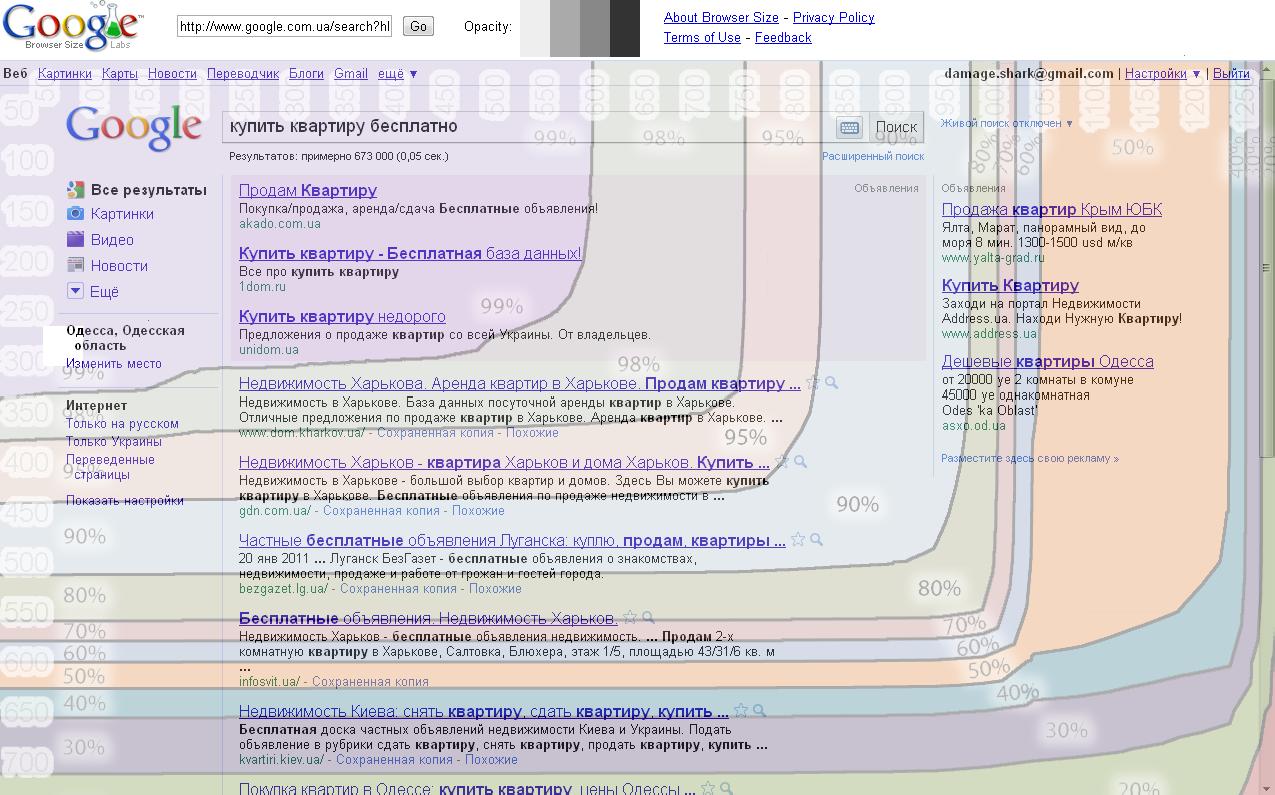Star the Недвижимость Харькова Аренда квартир result
The image size is (1275, 795).
click(813, 383)
